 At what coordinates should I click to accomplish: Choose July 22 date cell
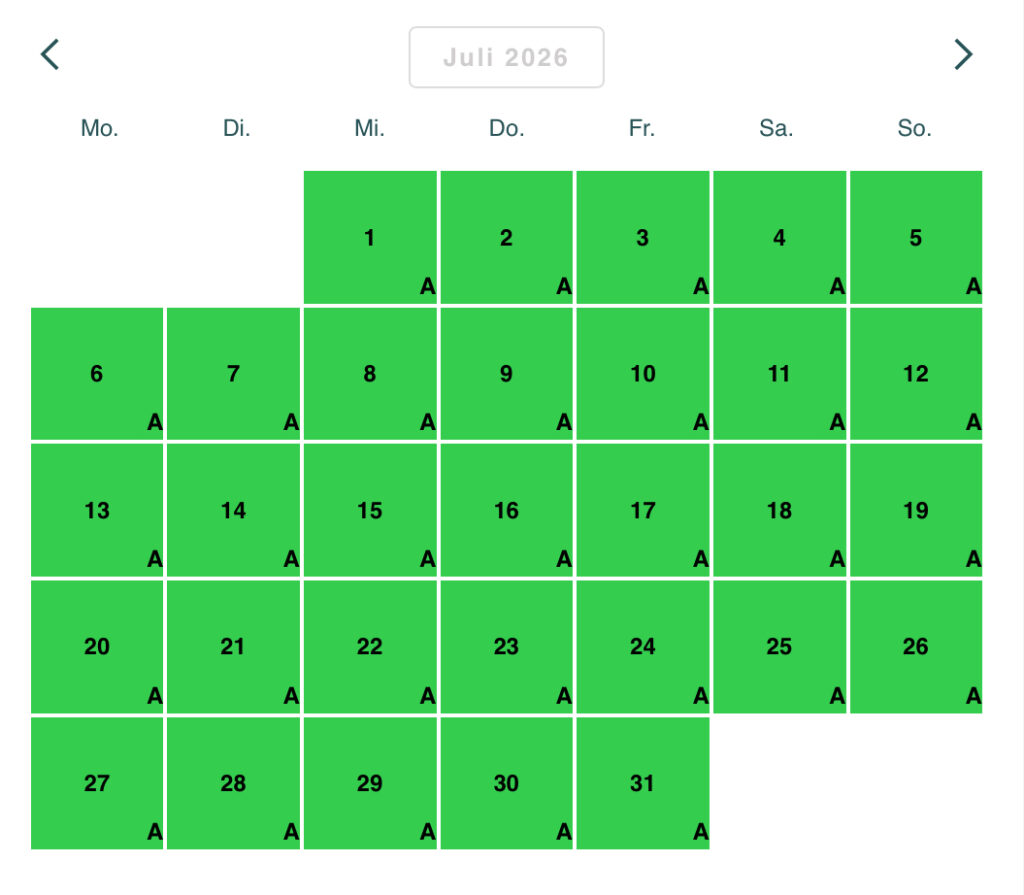370,646
